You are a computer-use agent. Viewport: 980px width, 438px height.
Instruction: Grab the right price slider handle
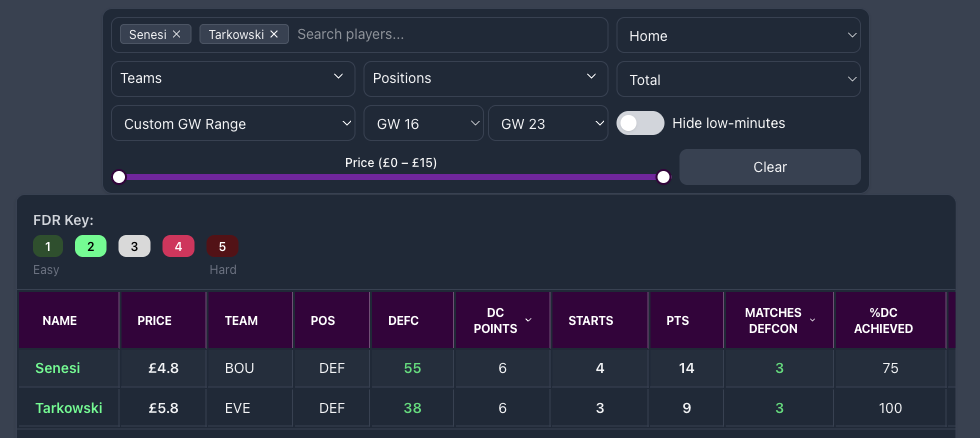pos(663,177)
